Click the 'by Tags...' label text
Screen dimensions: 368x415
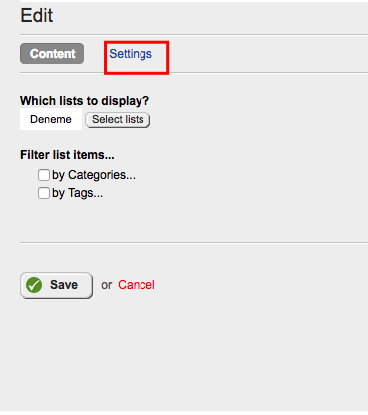click(x=77, y=193)
